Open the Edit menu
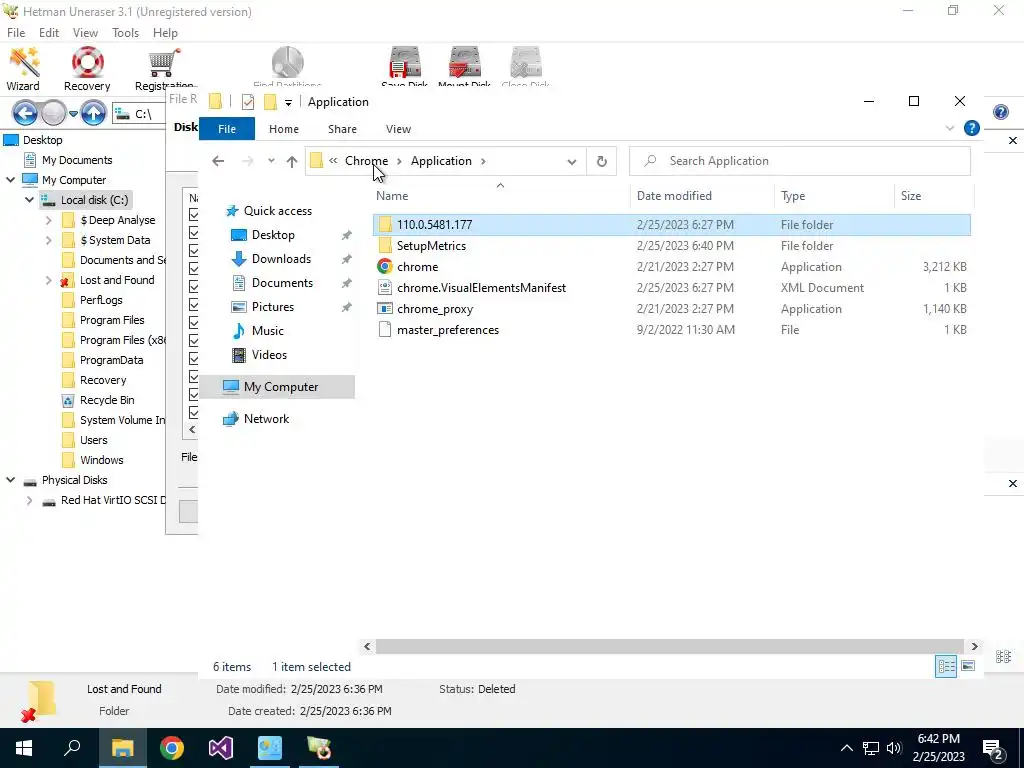The image size is (1024, 768). coord(49,33)
